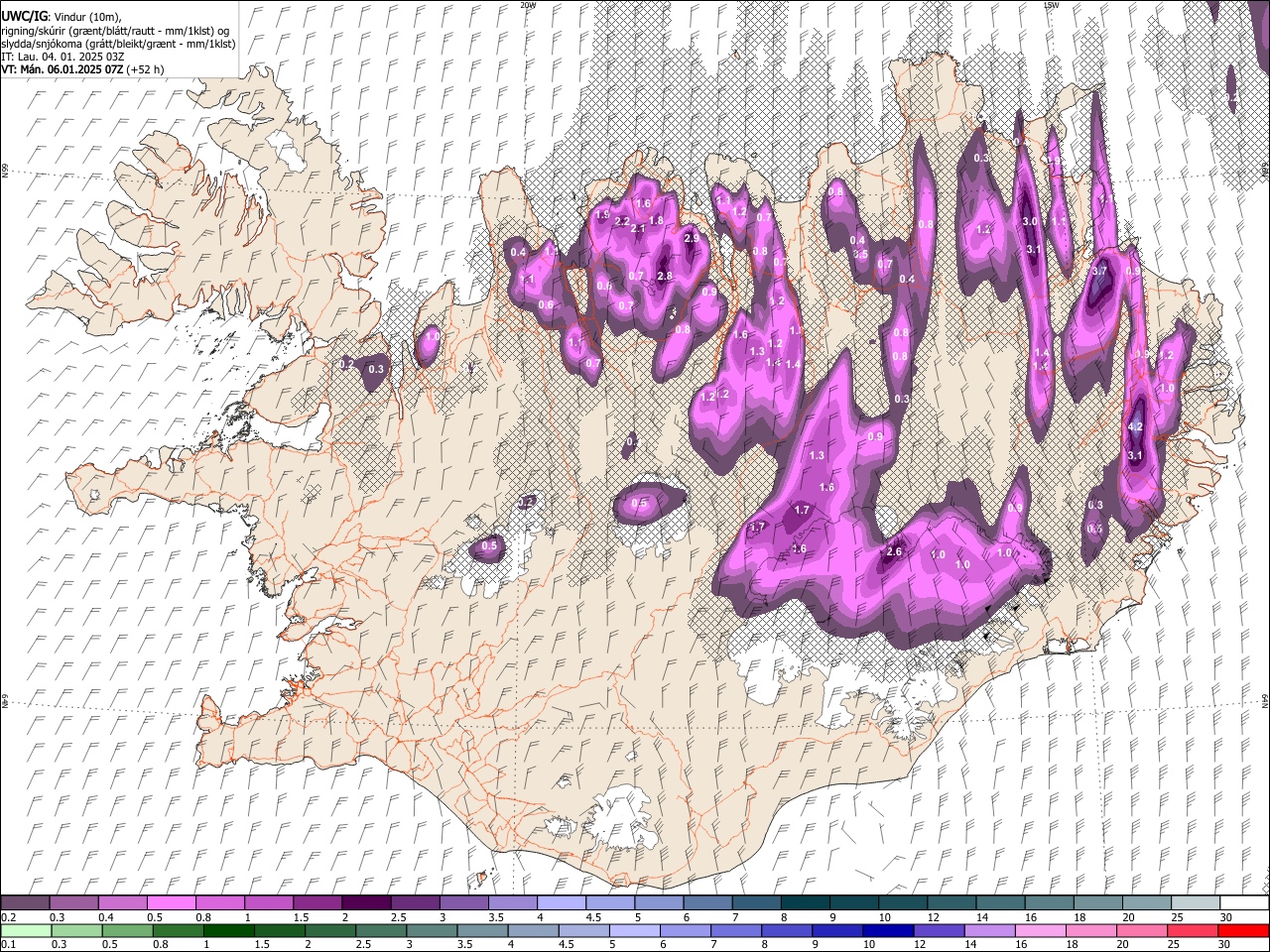Select the dark green 1–1.5 rain swatch
The height and width of the screenshot is (952, 1270).
point(228,930)
